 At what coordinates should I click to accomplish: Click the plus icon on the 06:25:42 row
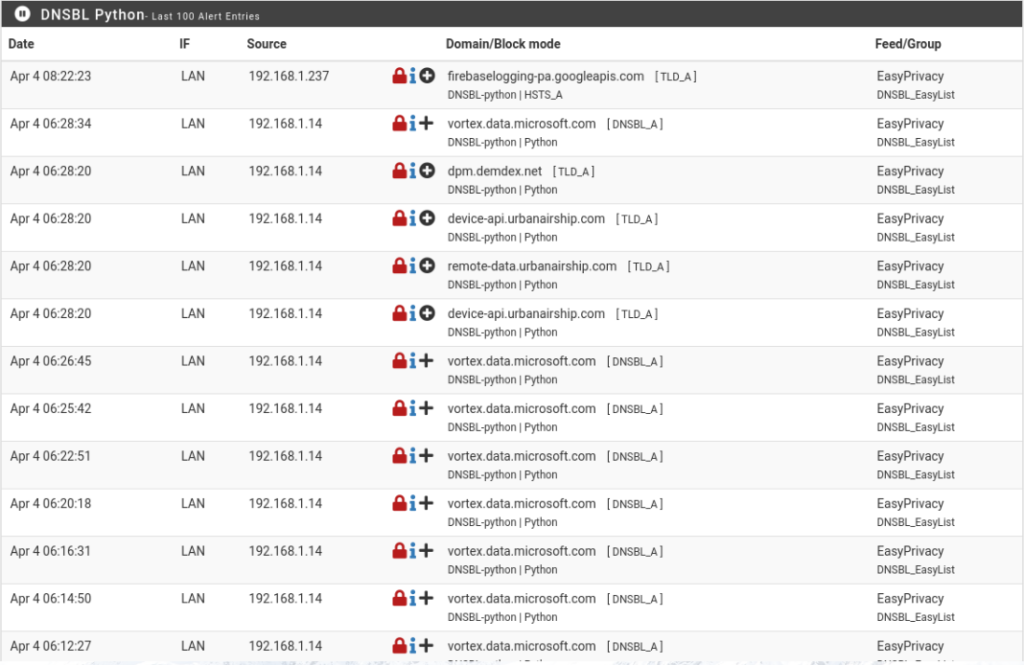(426, 408)
